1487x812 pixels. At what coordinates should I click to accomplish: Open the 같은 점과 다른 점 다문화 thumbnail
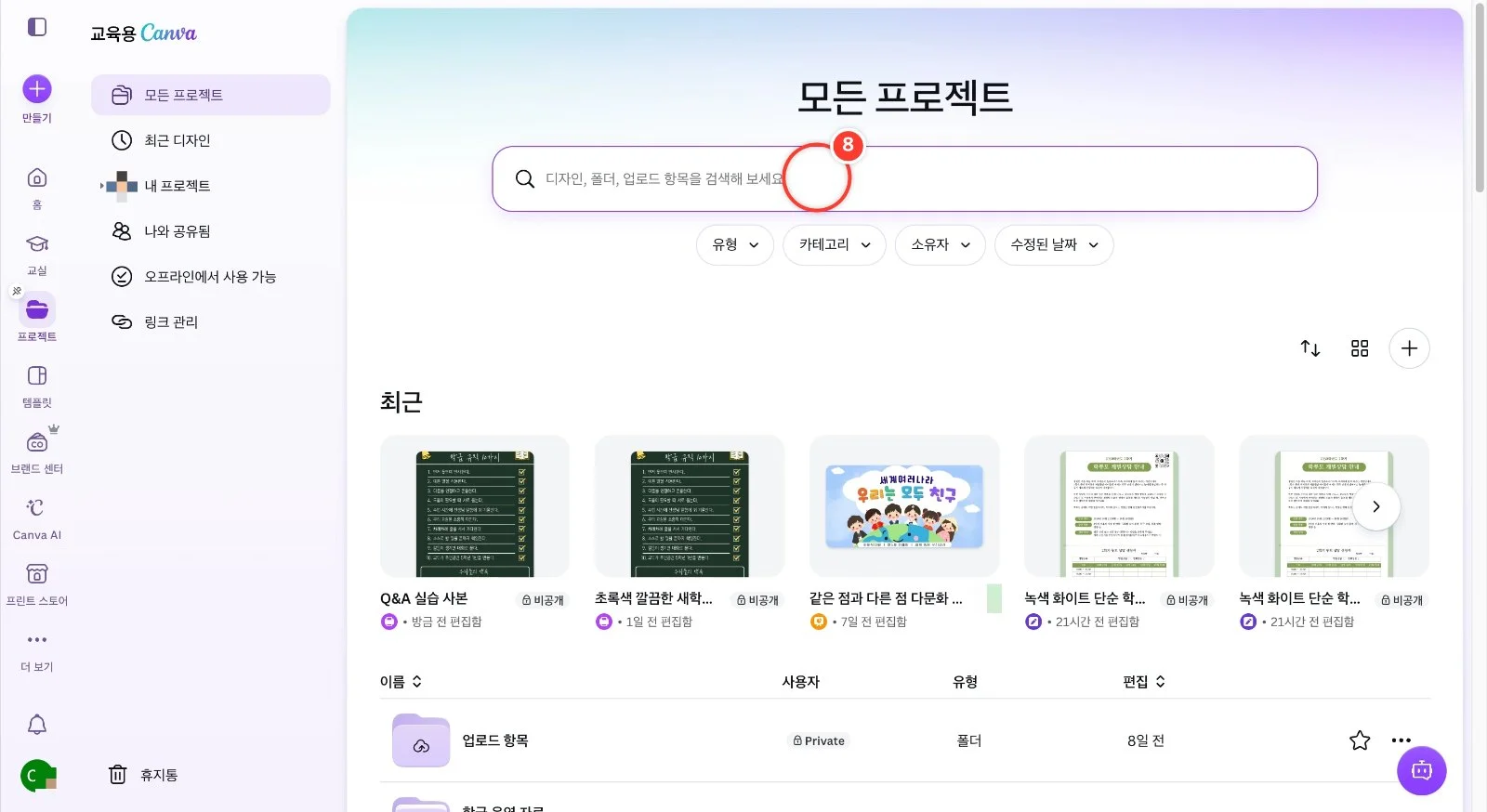[904, 506]
